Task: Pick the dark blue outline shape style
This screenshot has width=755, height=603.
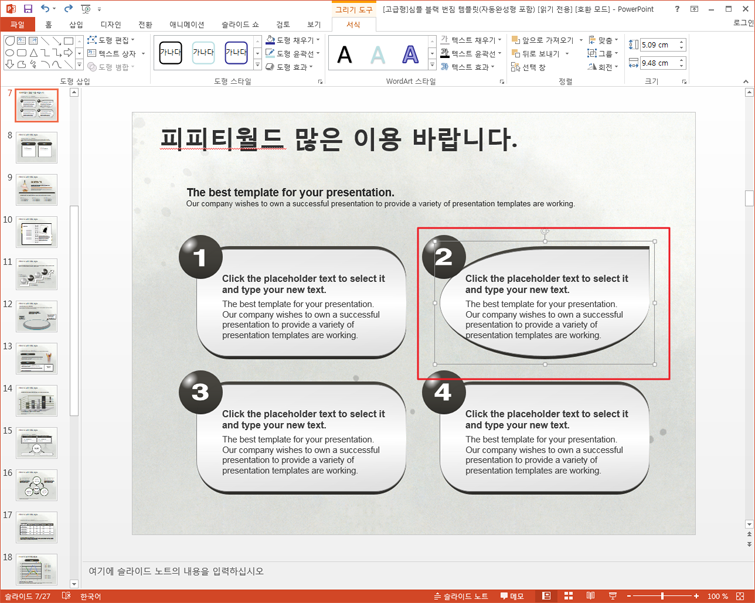Action: pyautogui.click(x=236, y=52)
